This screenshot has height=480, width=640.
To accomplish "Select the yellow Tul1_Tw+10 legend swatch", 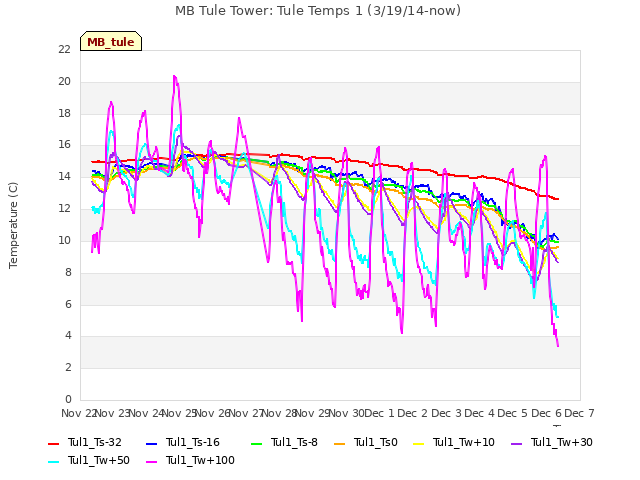I will [419, 444].
